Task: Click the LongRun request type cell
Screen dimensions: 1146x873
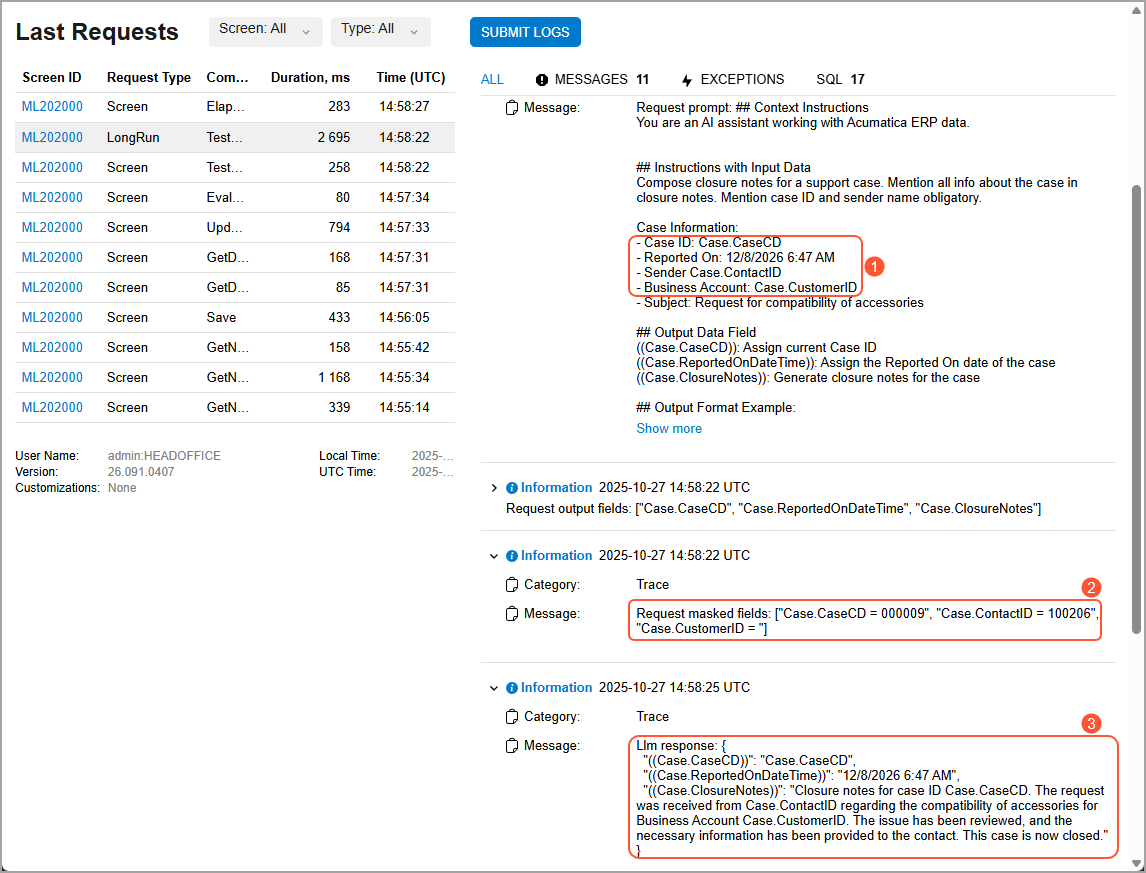Action: [133, 137]
